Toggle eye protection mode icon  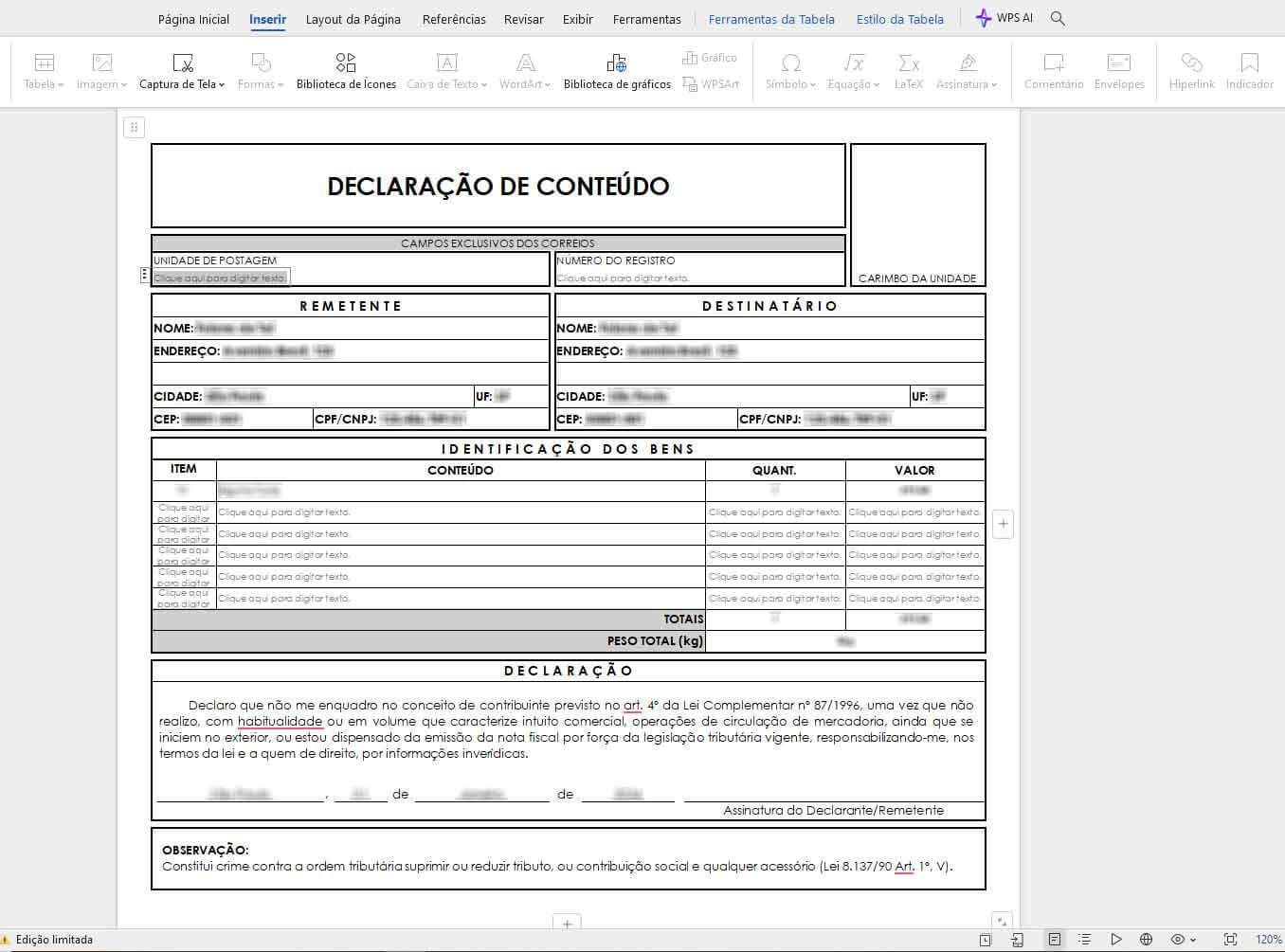[x=1178, y=940]
